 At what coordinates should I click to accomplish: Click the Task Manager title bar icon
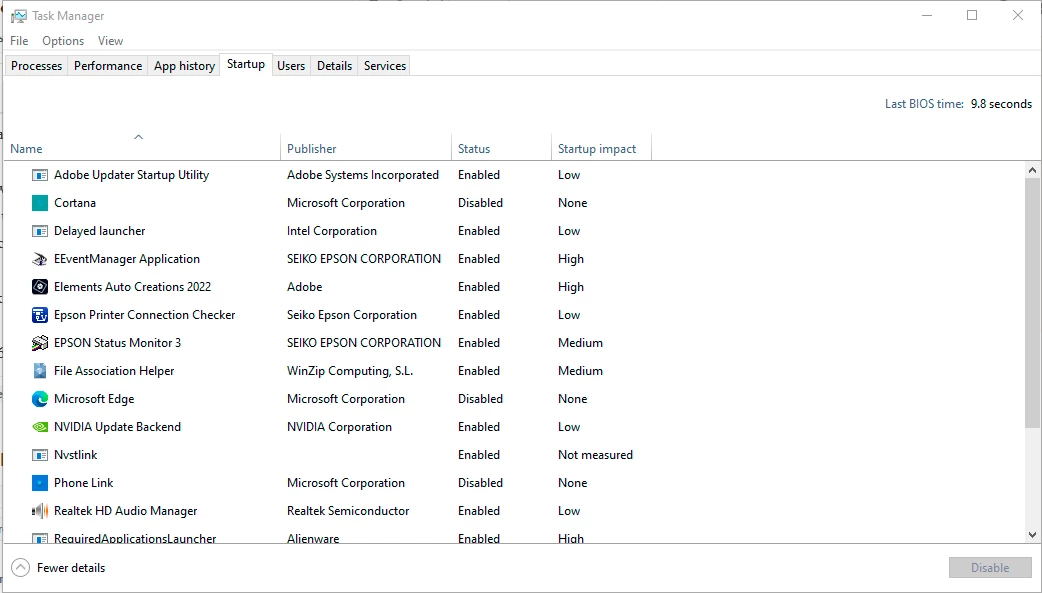point(19,16)
